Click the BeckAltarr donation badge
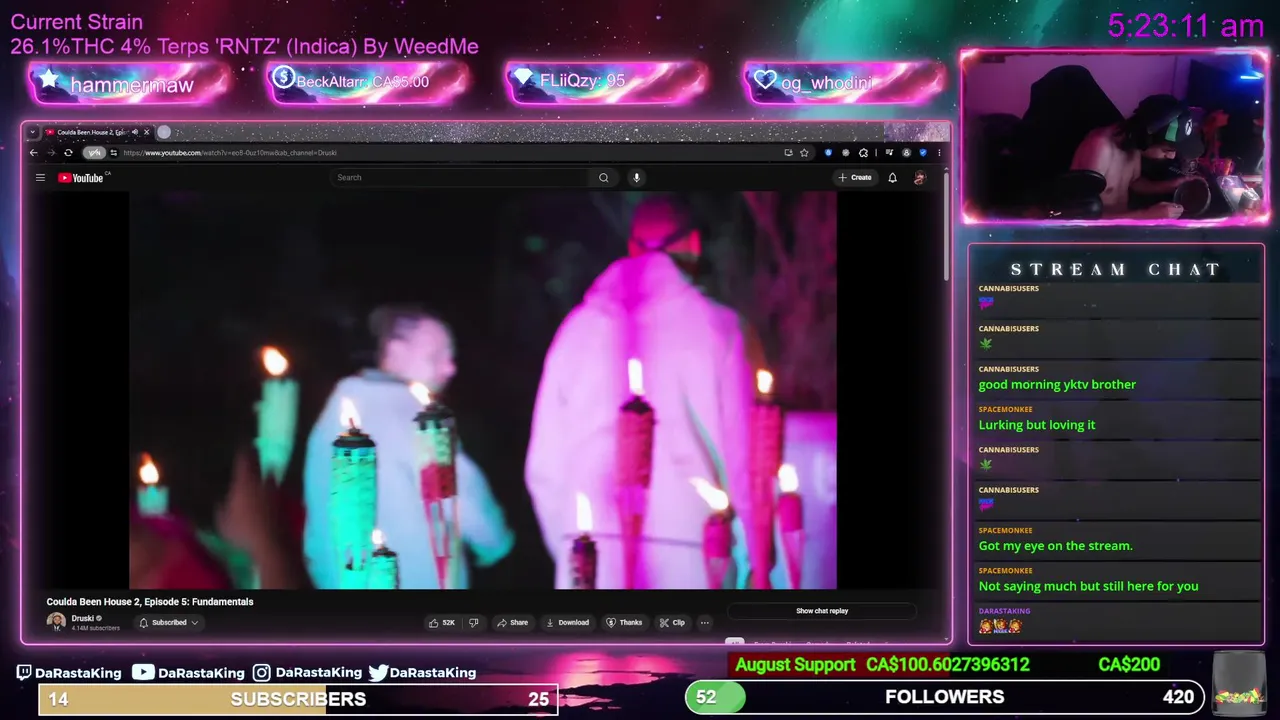1280x720 pixels. (x=368, y=82)
